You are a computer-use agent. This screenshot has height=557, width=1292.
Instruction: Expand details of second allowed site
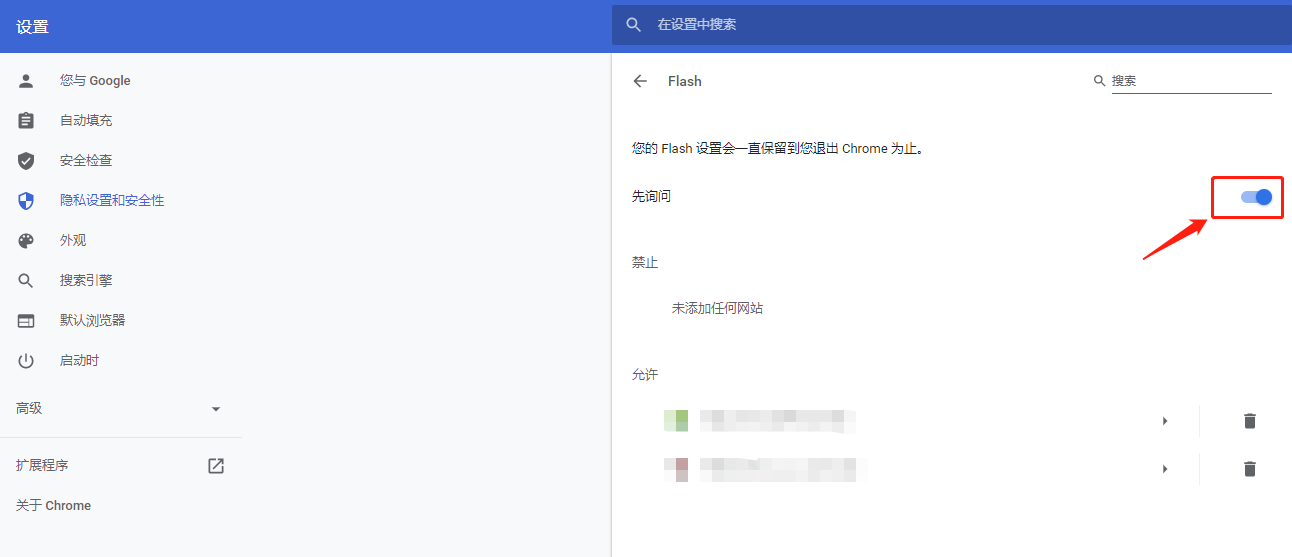(1165, 468)
